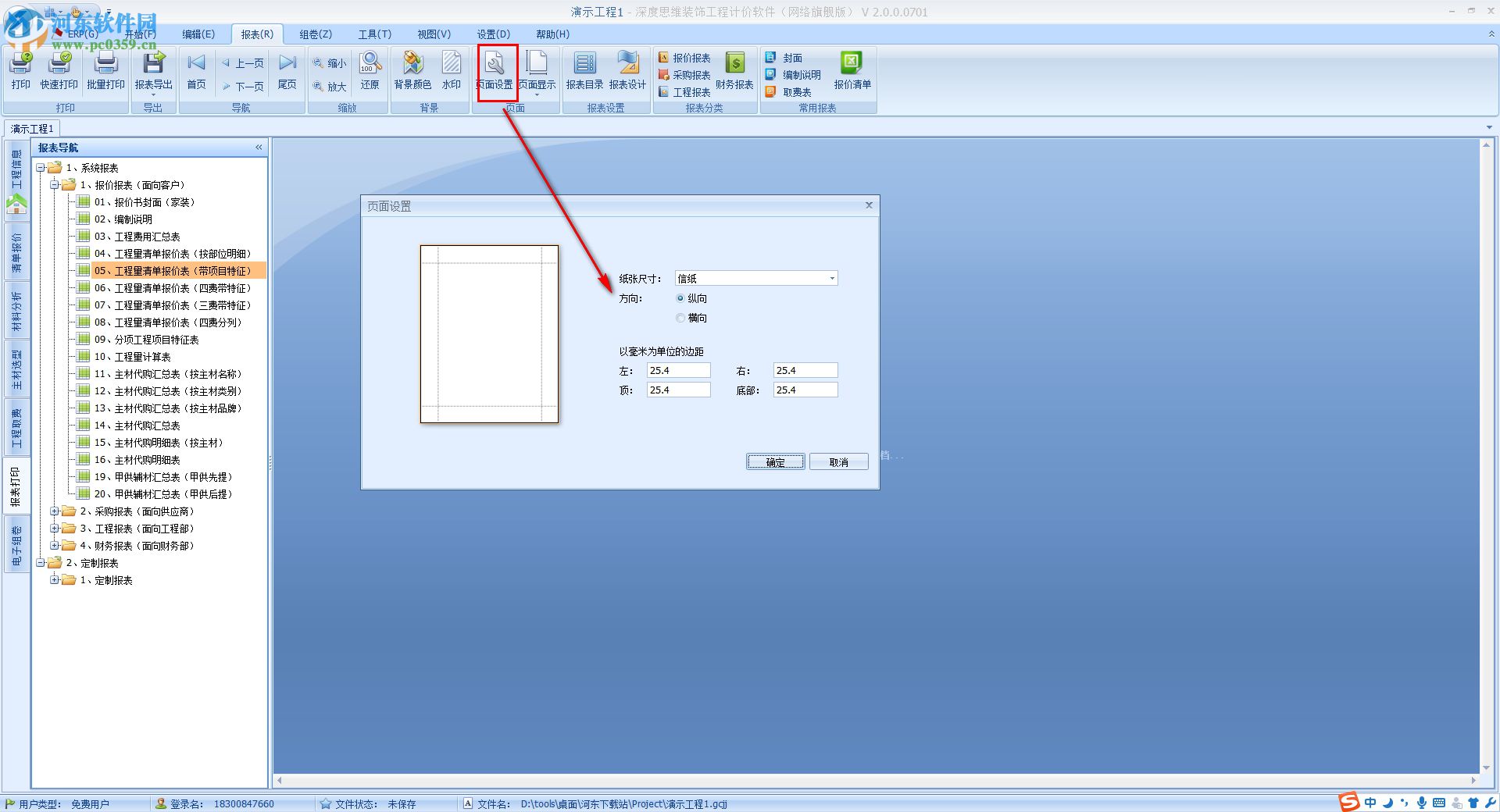Go to Next Page (下一页)

coord(243,87)
